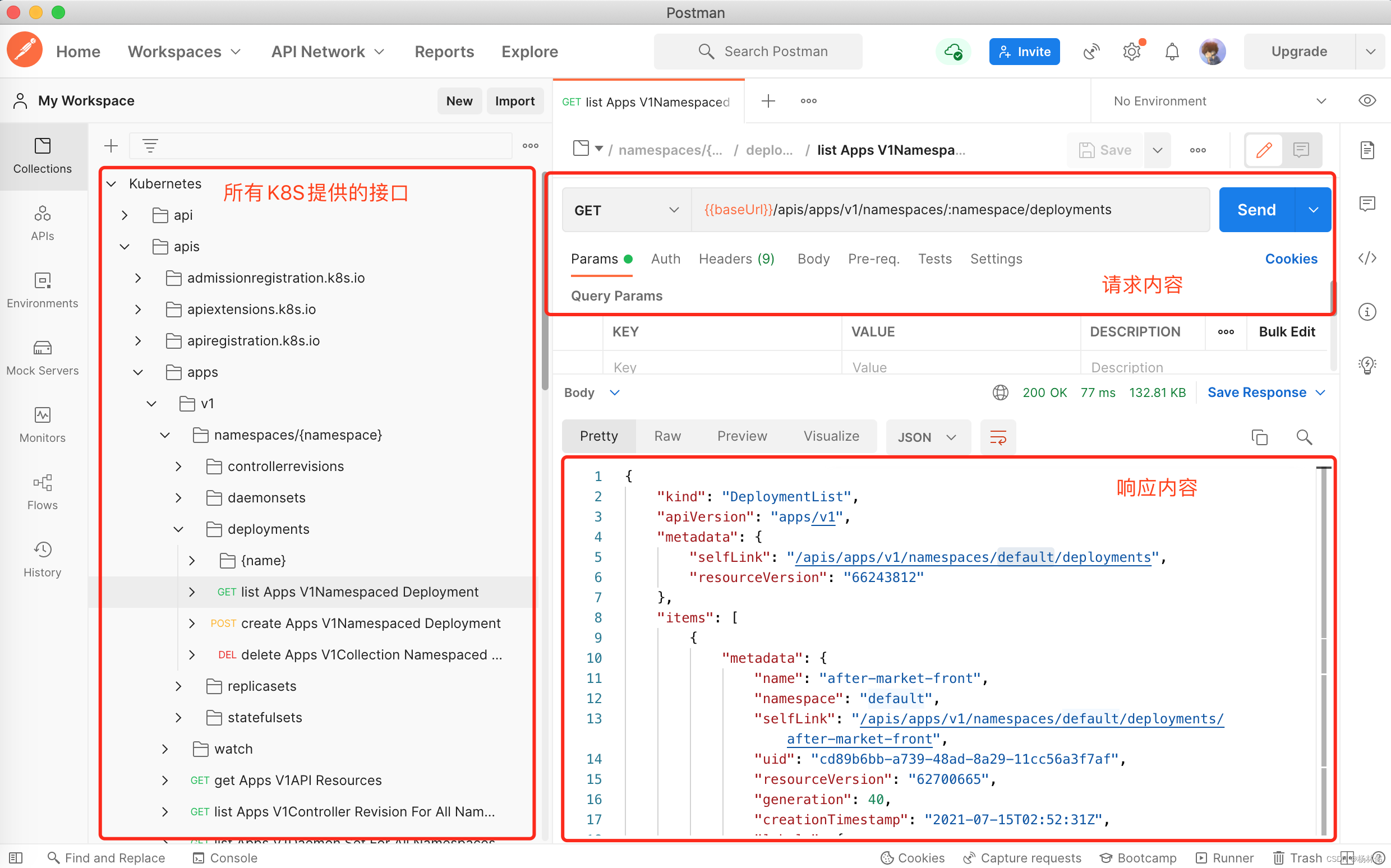
Task: Copy the response body
Action: [x=1259, y=437]
